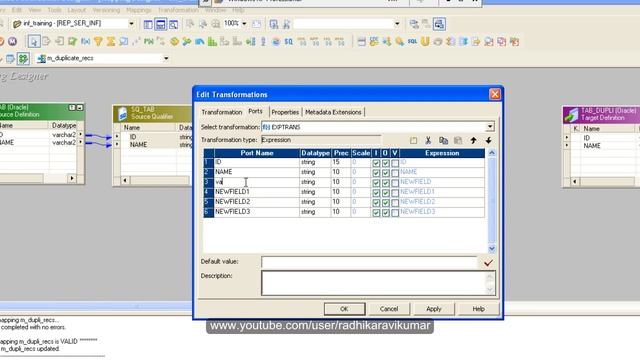Select the Filter funnel transformation icon
Viewport: 640px width, 360px height.
tap(98, 41)
